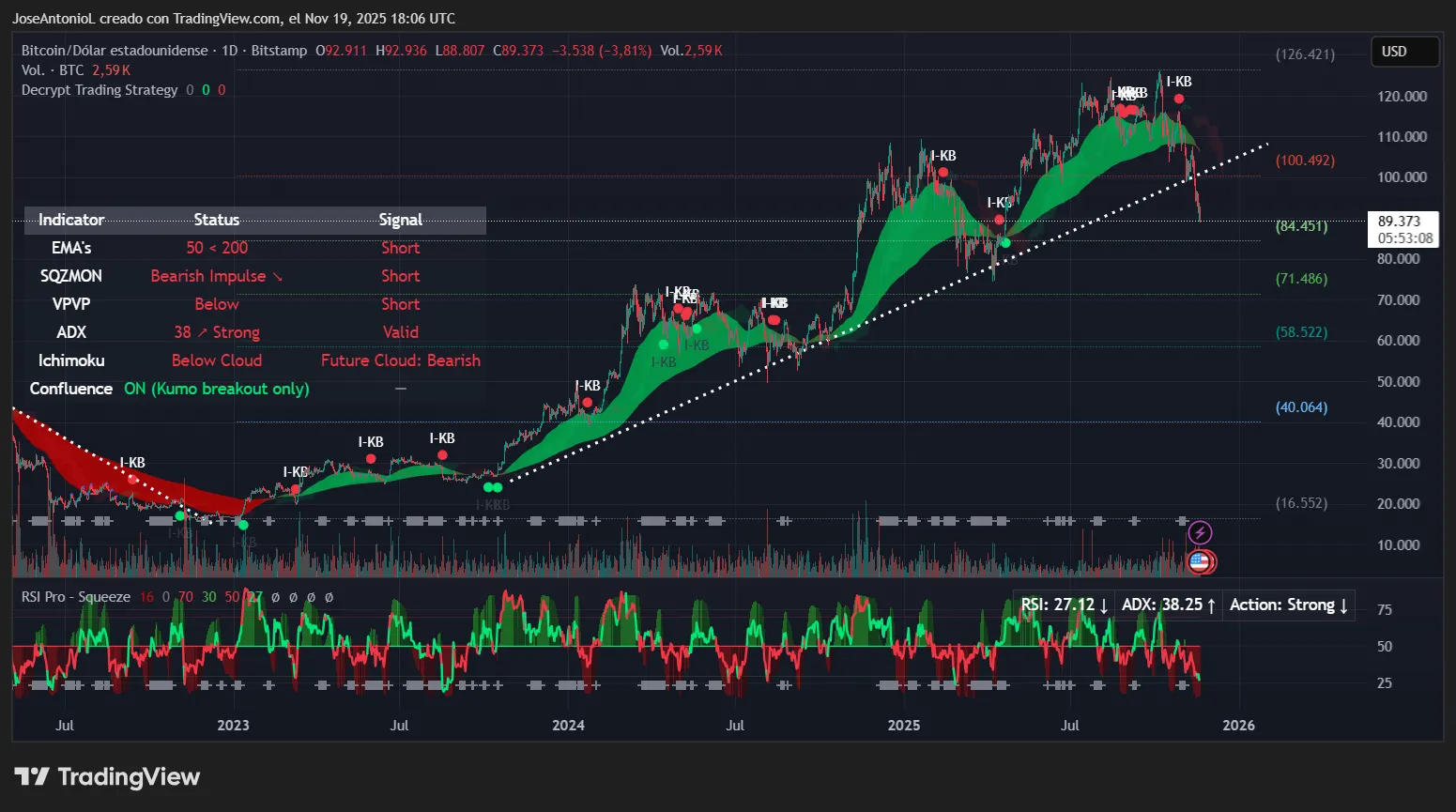Select the Decrypt Trading Strategy legend
The image size is (1456, 812).
(99, 89)
